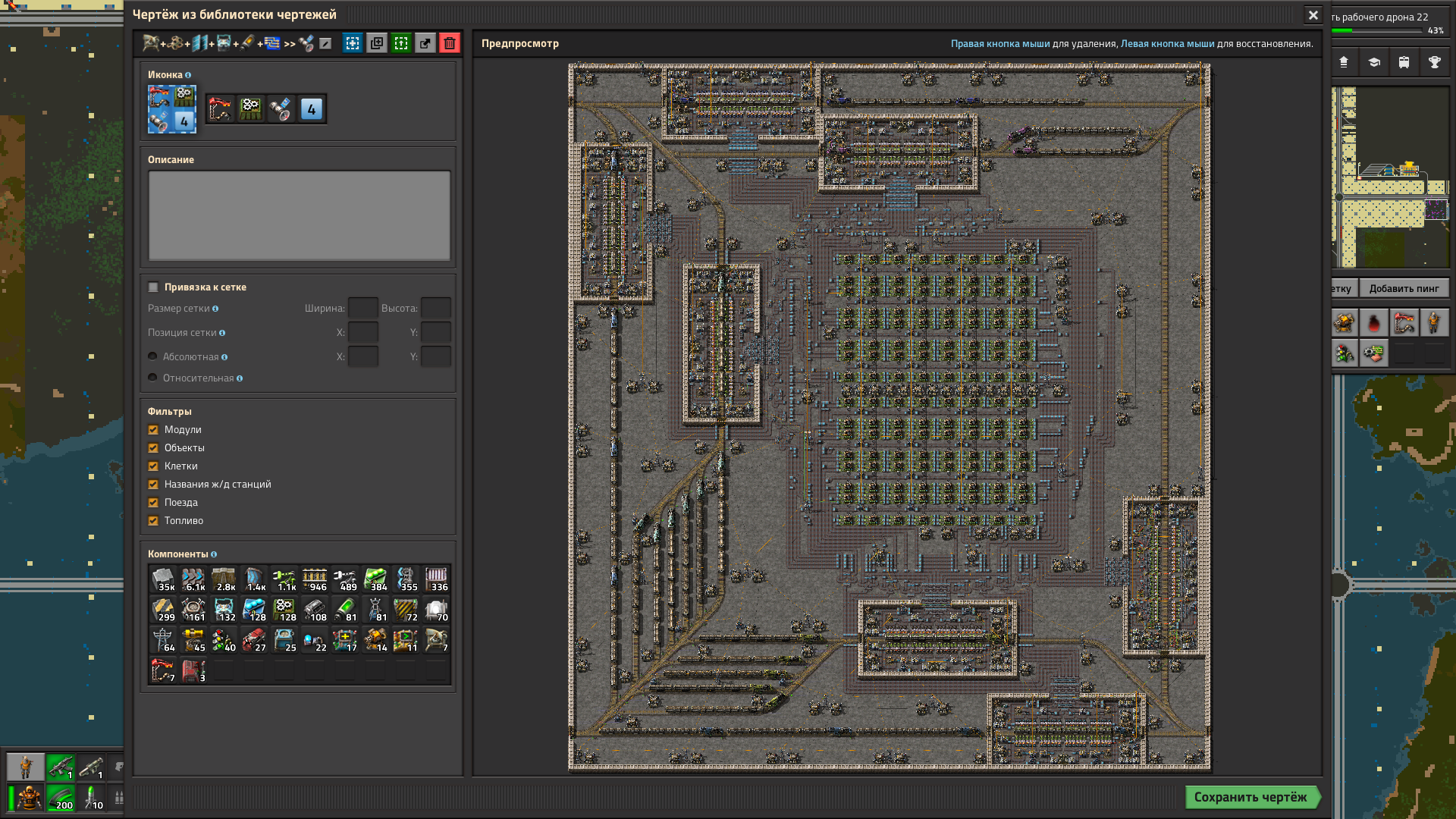Click the gray duplicate blueprint button
Screen dimensions: 1456x819
[x=377, y=43]
